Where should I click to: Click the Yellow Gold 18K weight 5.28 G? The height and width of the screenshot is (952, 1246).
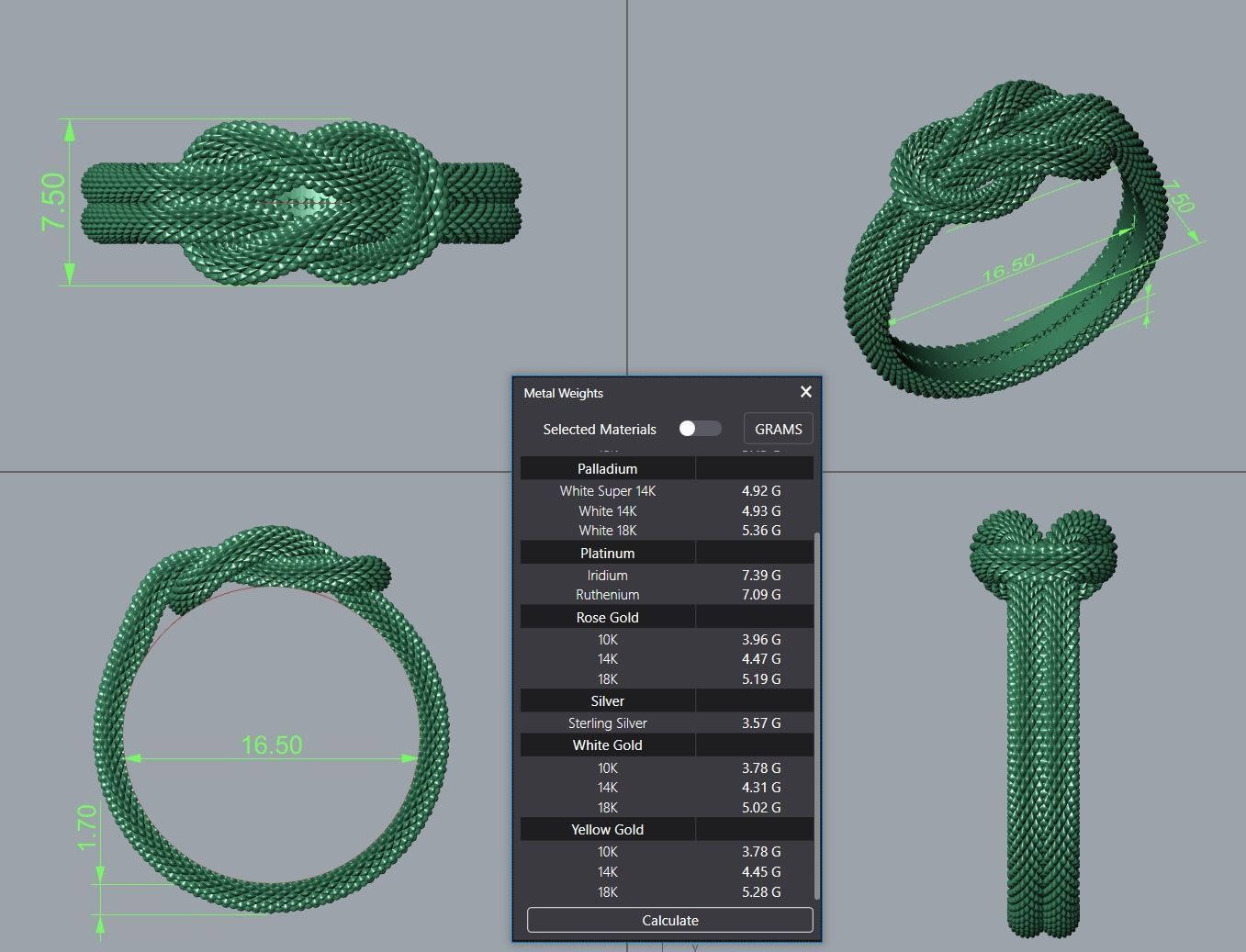761,892
